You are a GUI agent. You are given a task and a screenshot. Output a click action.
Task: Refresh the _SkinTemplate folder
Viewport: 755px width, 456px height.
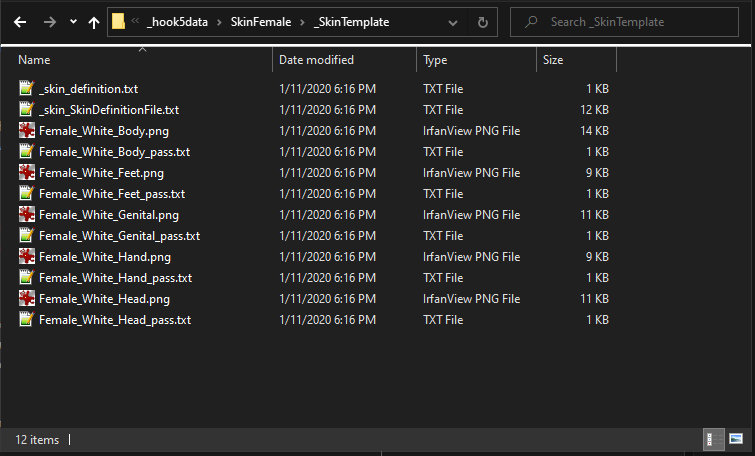482,22
